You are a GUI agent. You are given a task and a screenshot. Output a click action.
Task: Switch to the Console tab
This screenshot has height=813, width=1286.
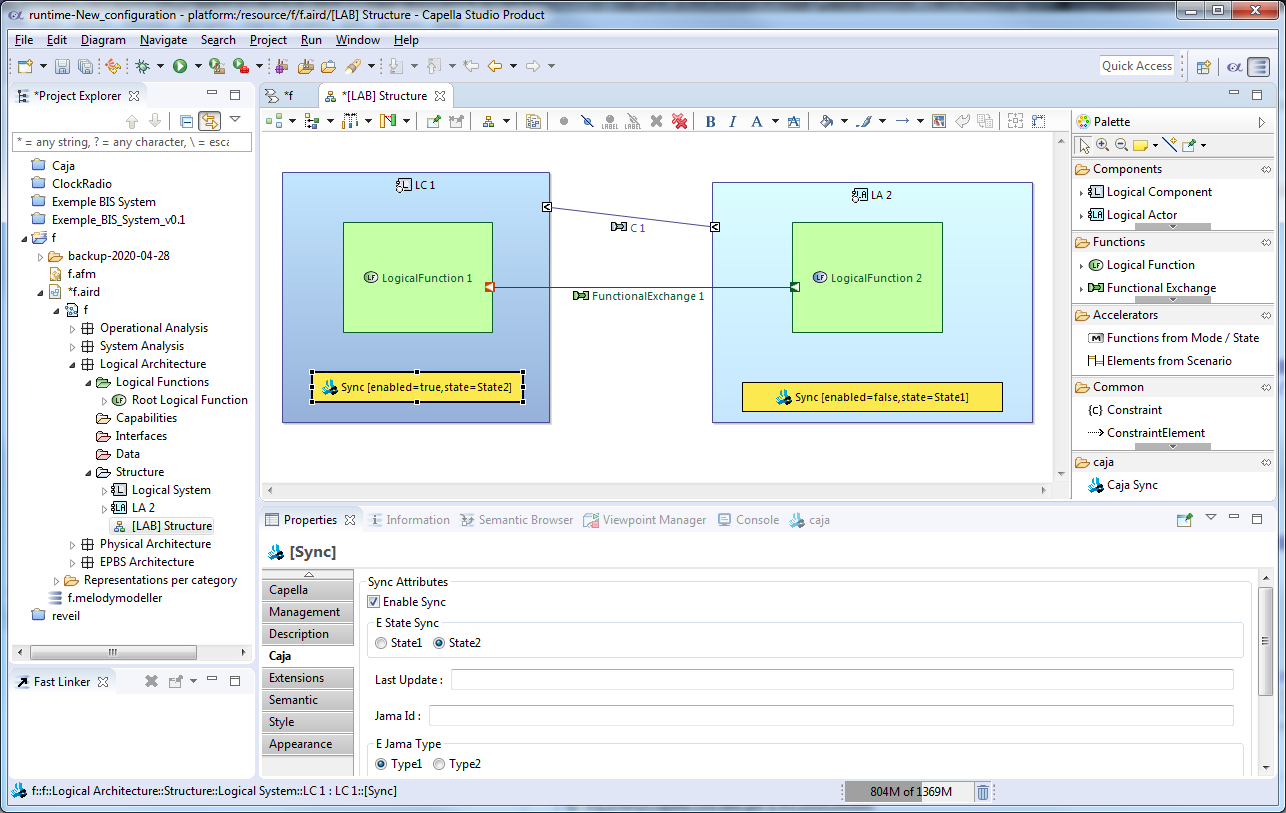[x=748, y=520]
